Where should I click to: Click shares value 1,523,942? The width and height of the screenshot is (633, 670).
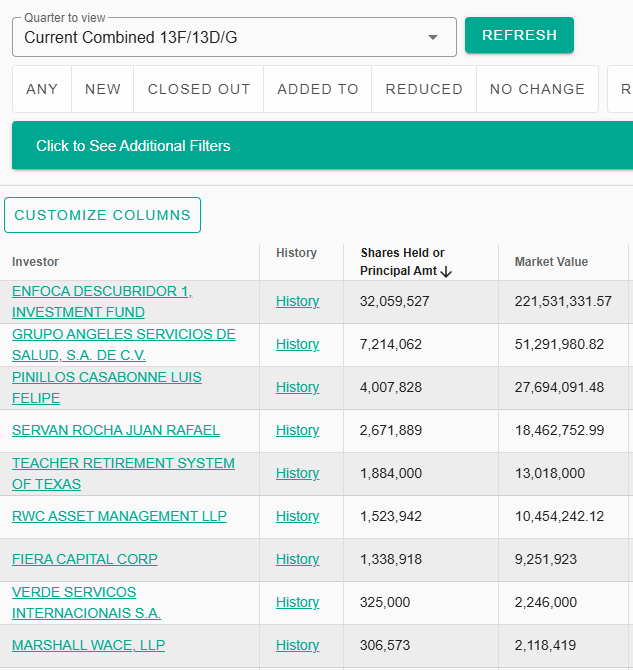tap(391, 516)
